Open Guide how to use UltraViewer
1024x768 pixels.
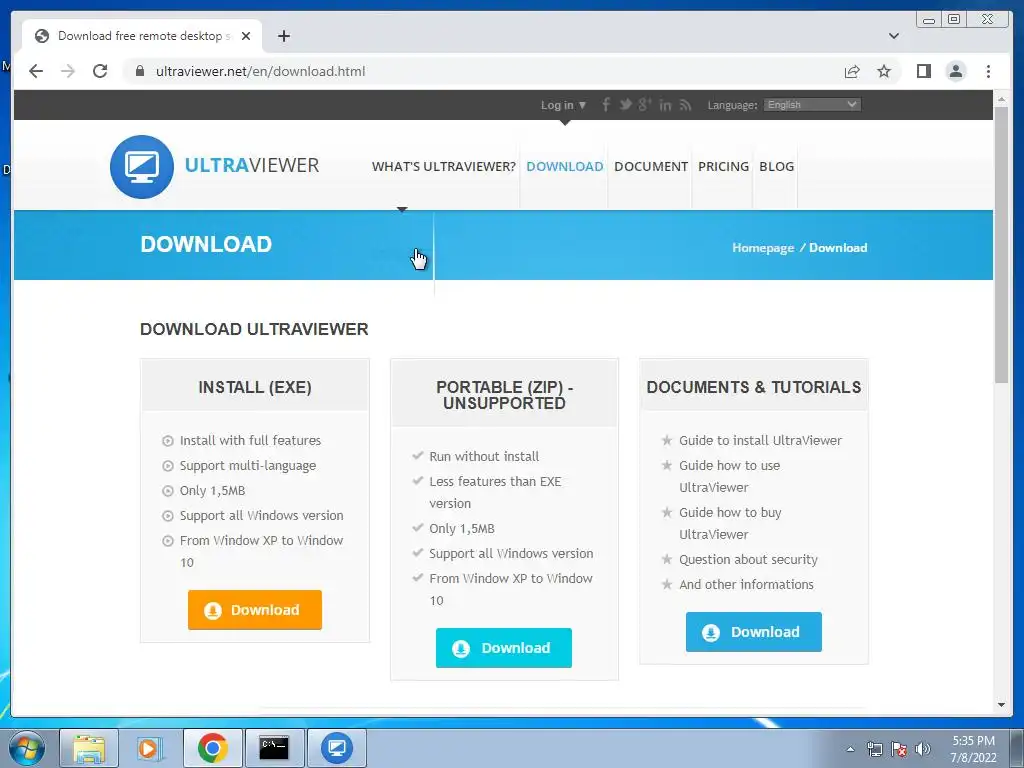[x=729, y=476]
